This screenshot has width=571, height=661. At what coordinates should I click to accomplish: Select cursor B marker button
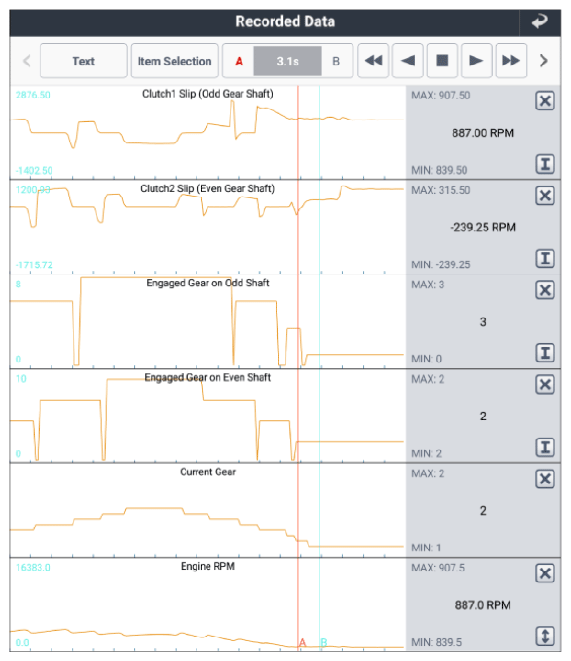pyautogui.click(x=336, y=61)
